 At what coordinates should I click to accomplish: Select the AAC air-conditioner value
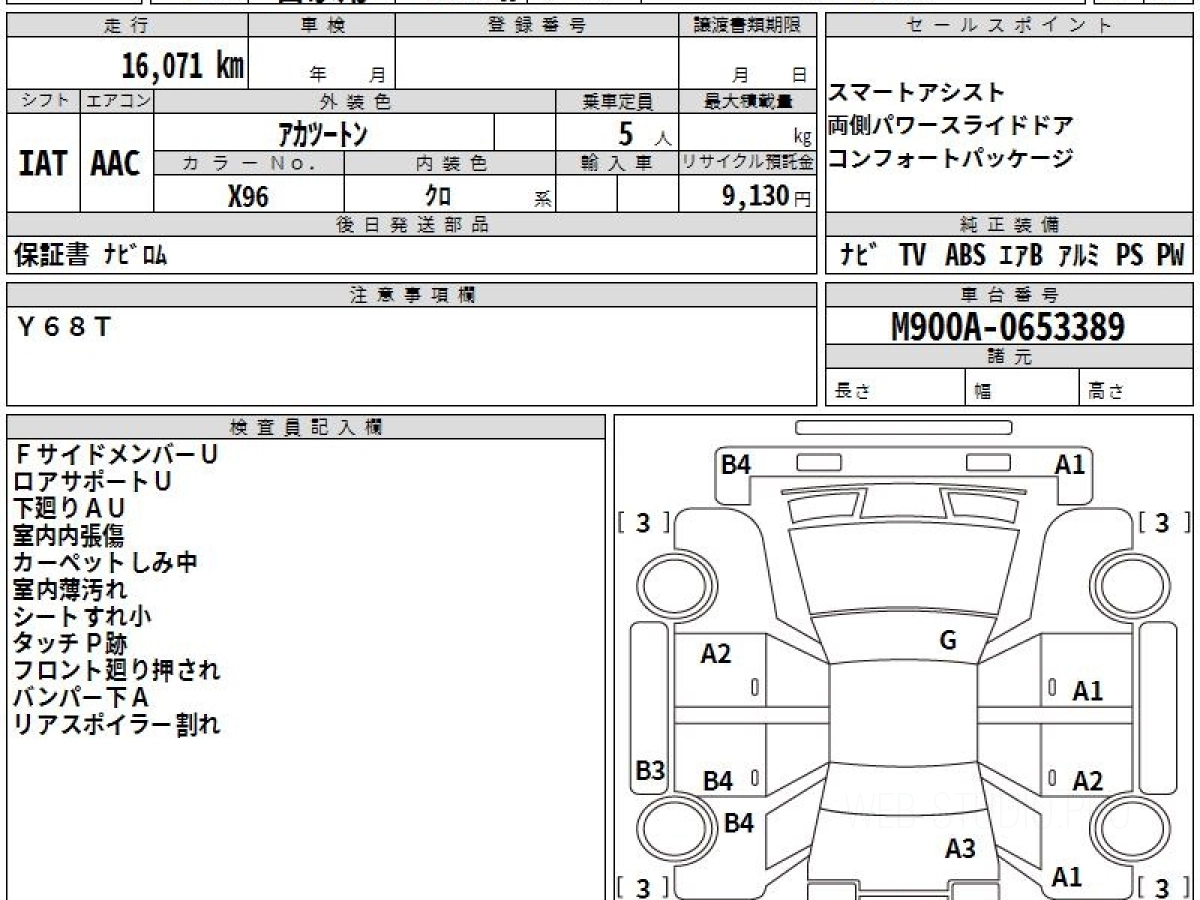116,163
